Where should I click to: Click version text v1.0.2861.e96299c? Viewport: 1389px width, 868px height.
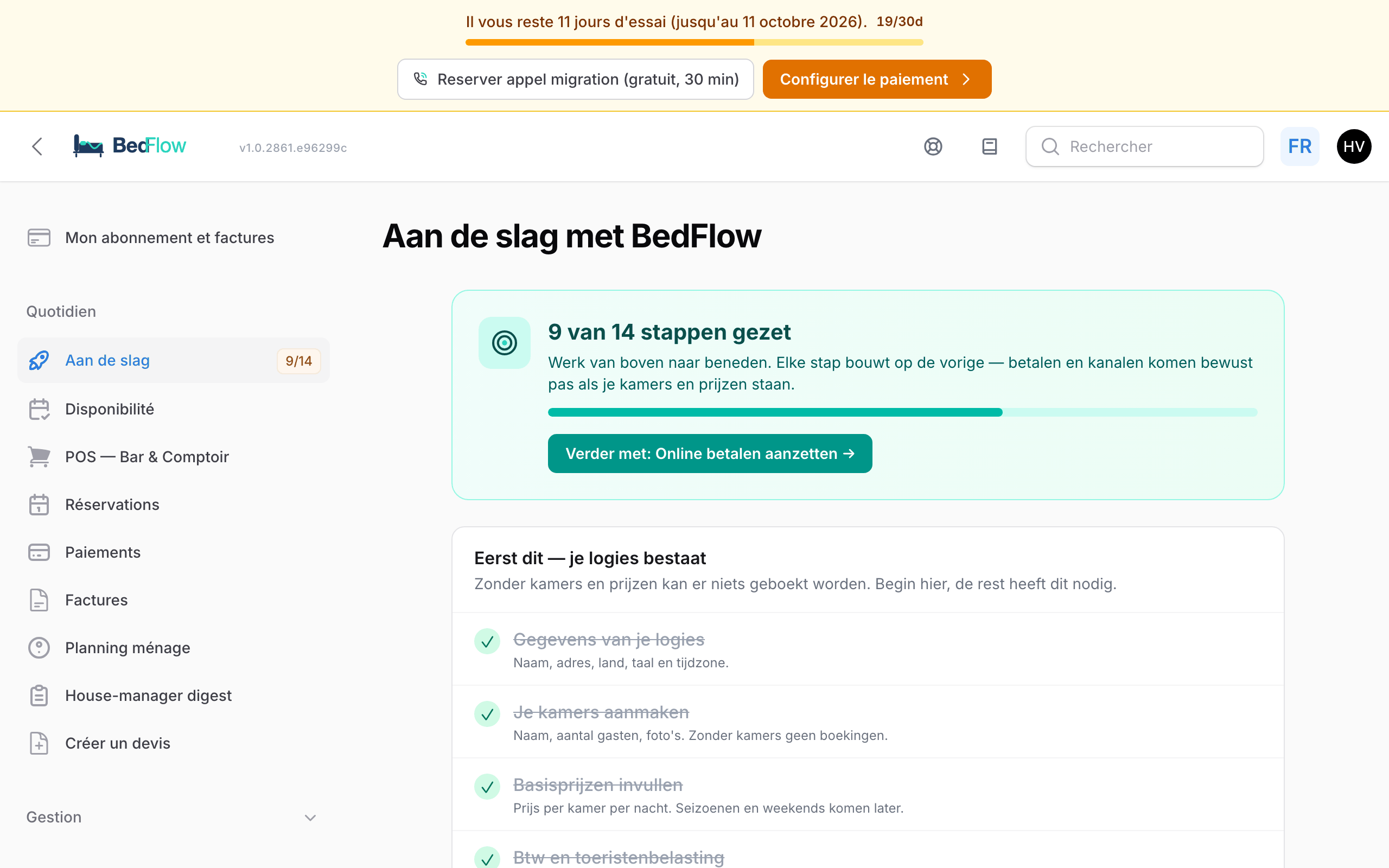click(294, 148)
